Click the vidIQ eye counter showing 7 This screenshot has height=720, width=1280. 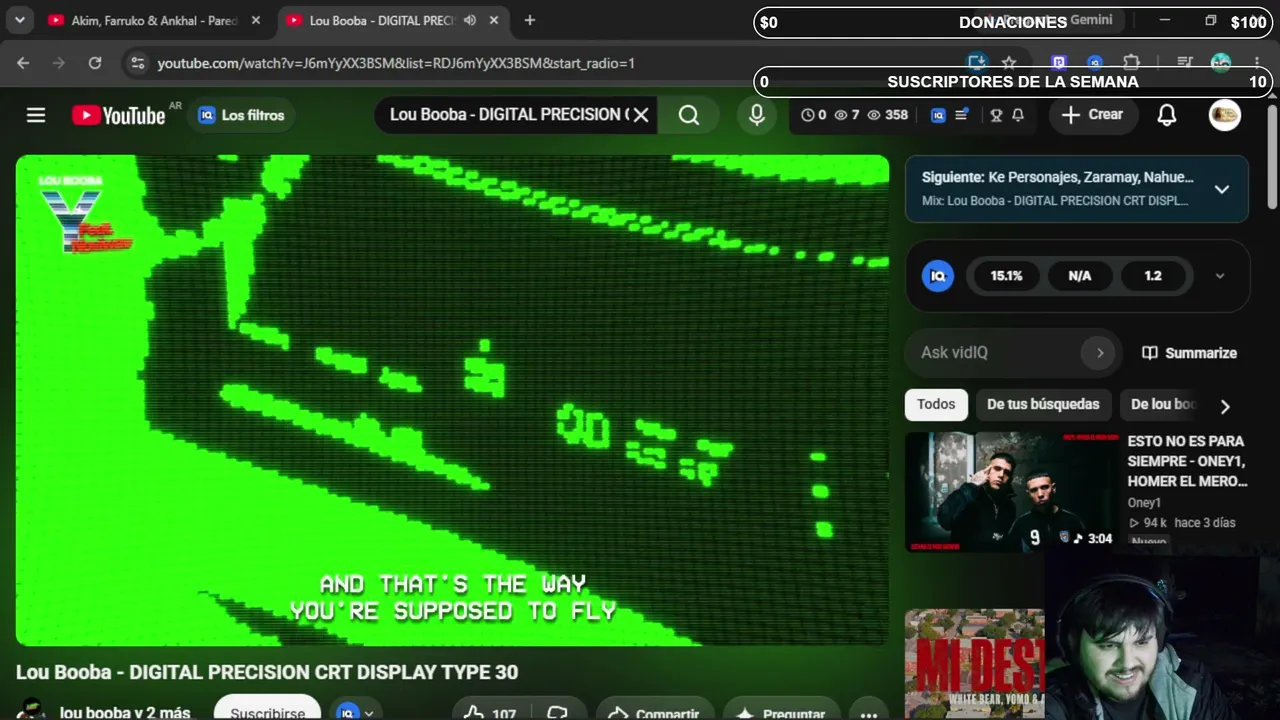click(847, 115)
